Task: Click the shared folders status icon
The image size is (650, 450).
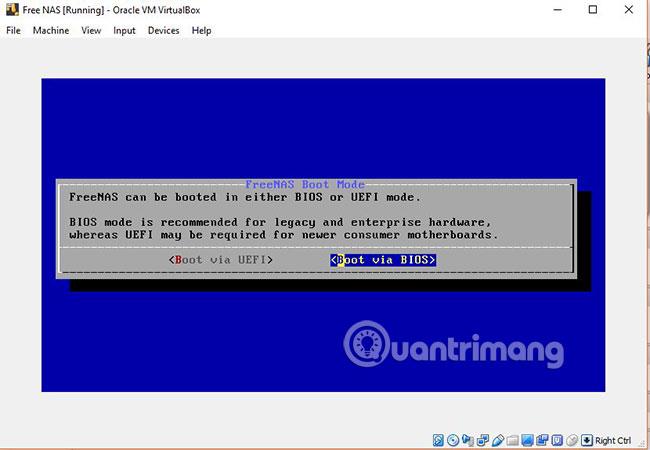Action: (512, 440)
